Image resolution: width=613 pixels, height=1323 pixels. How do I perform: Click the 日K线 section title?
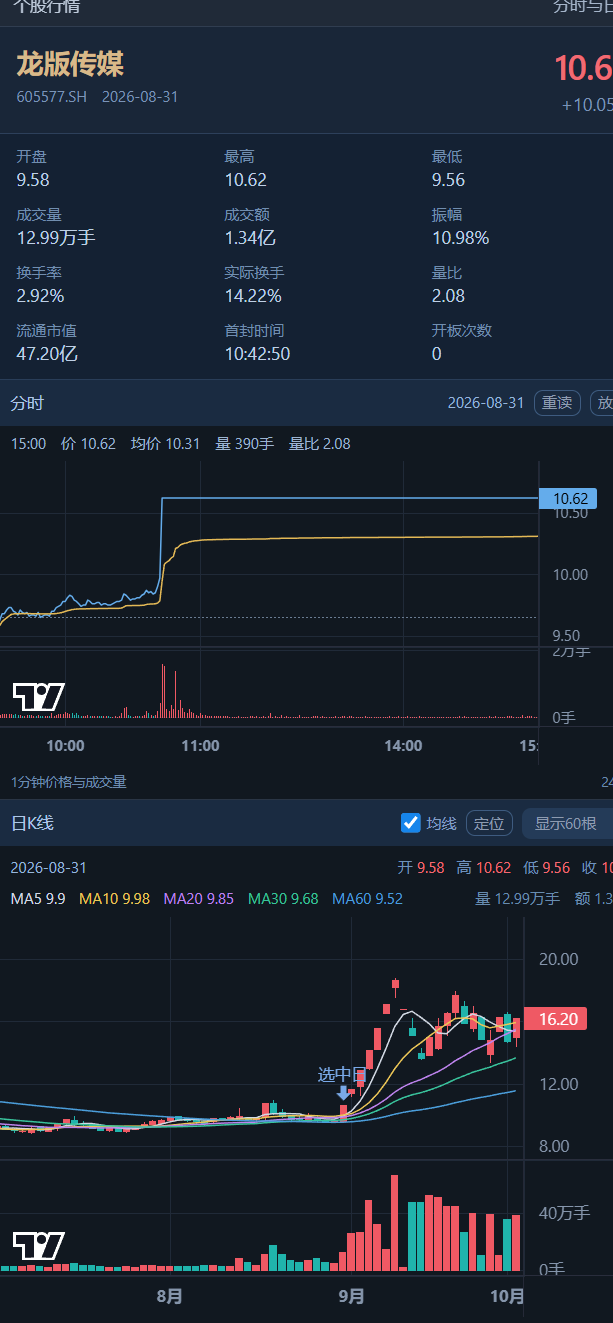click(x=32, y=823)
